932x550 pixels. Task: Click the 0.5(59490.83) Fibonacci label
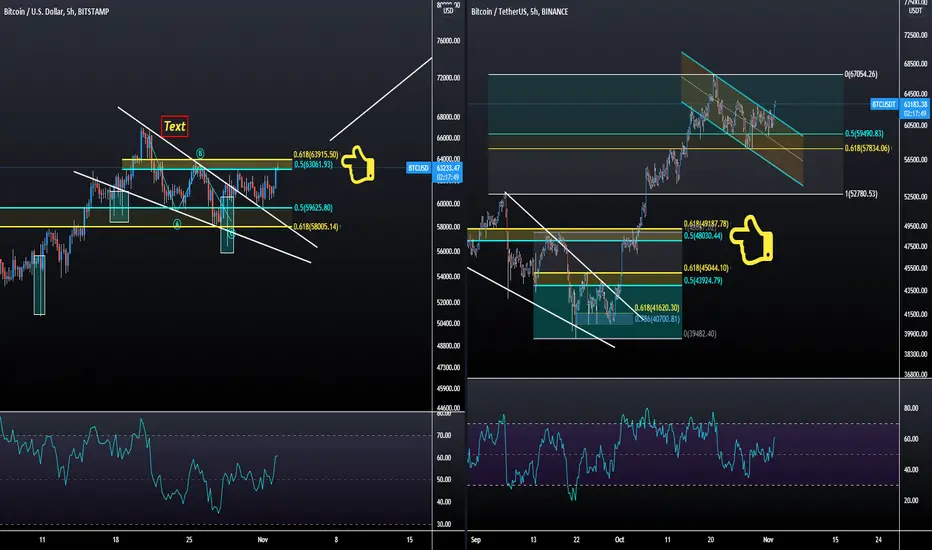click(x=864, y=134)
